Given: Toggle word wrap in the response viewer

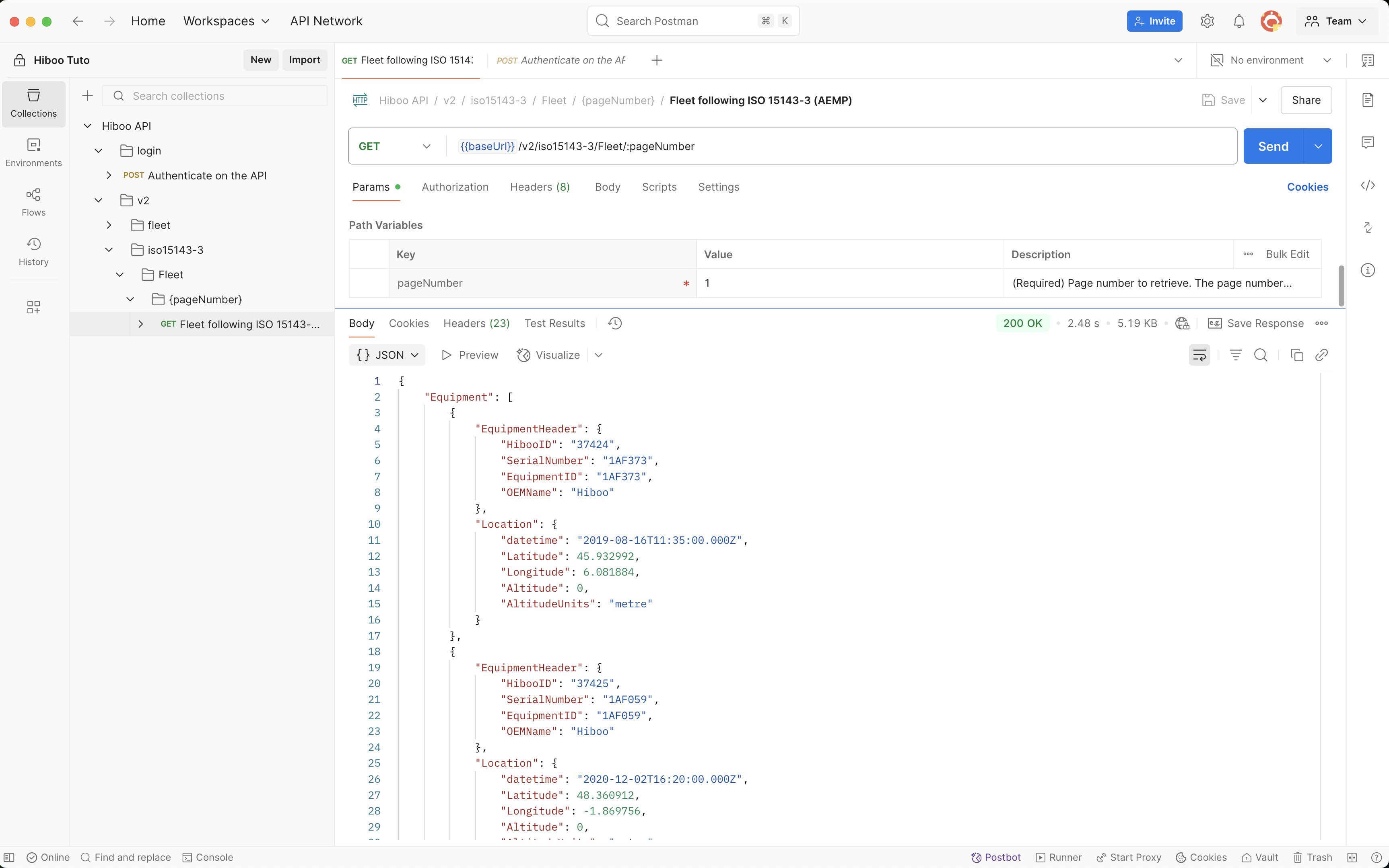Looking at the screenshot, I should [1199, 355].
